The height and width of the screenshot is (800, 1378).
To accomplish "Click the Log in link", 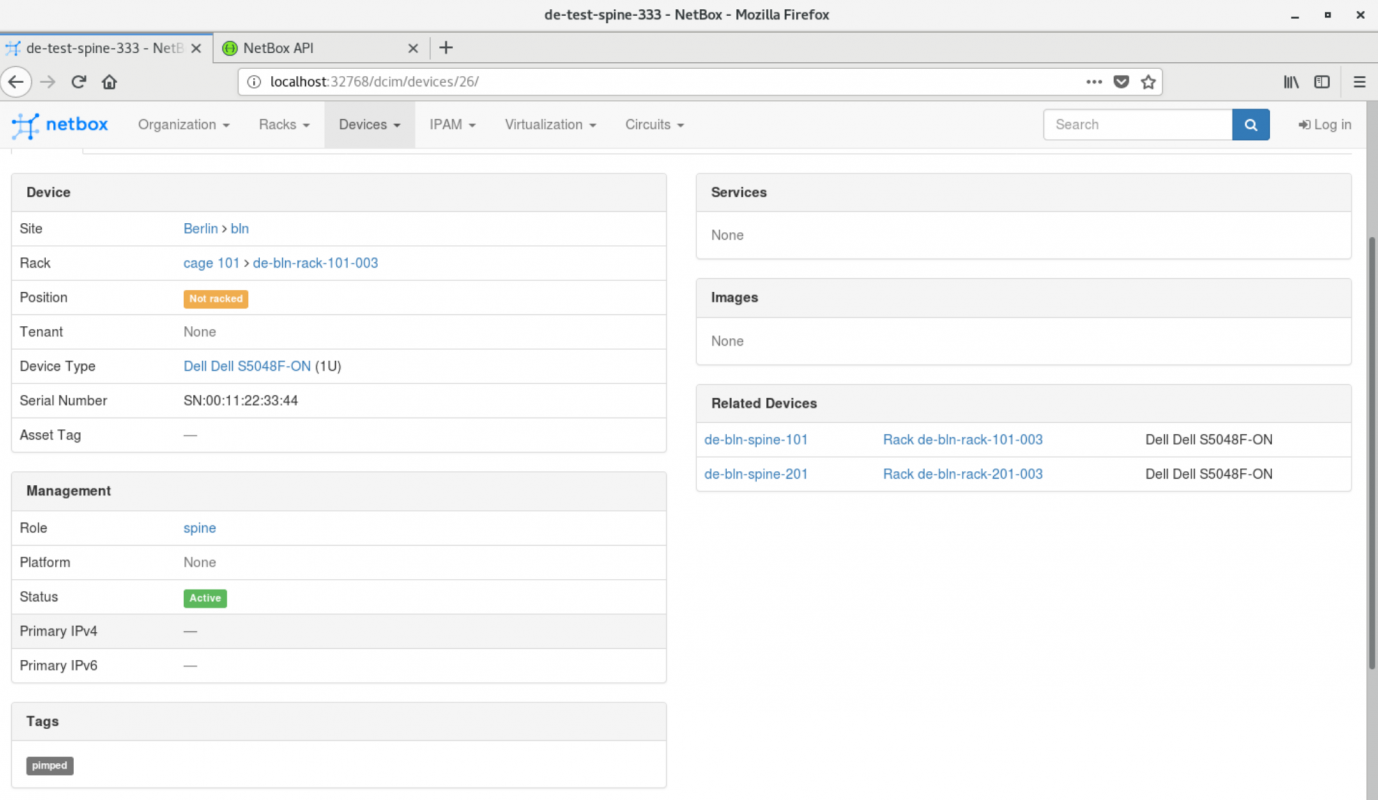I will (1324, 124).
